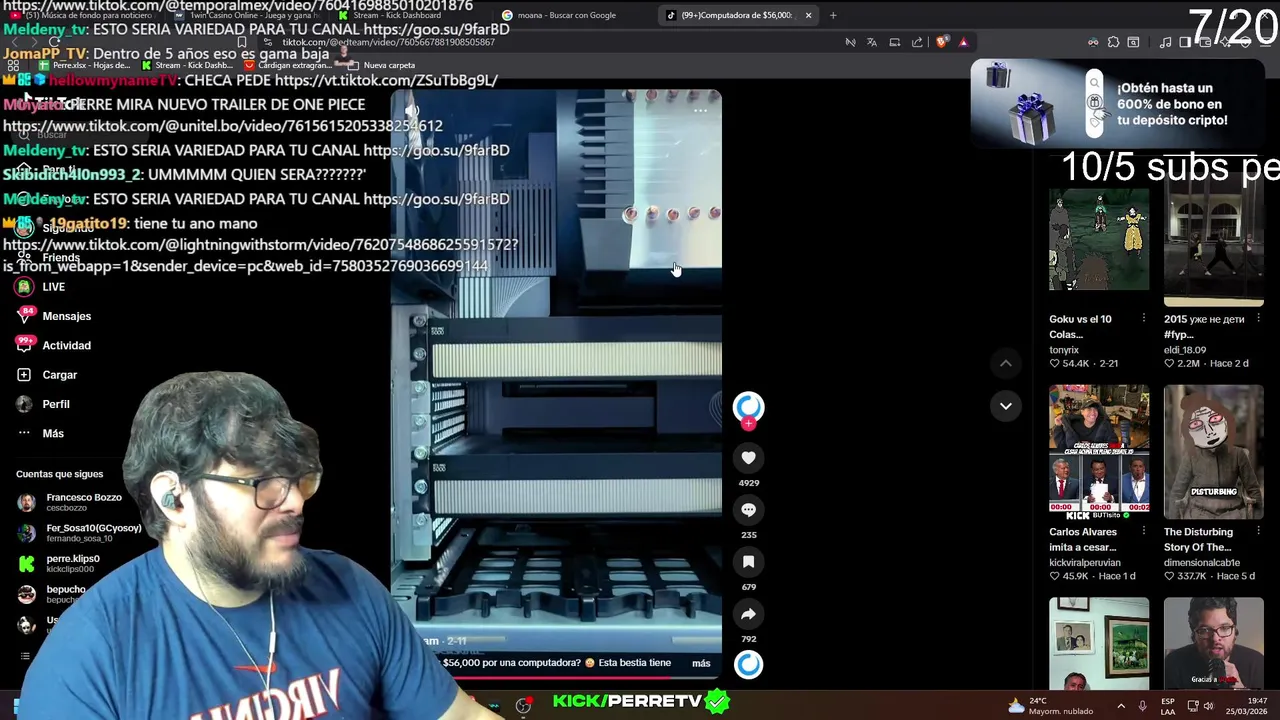Open bepucho followed account
1280x720 pixels.
(x=52, y=594)
